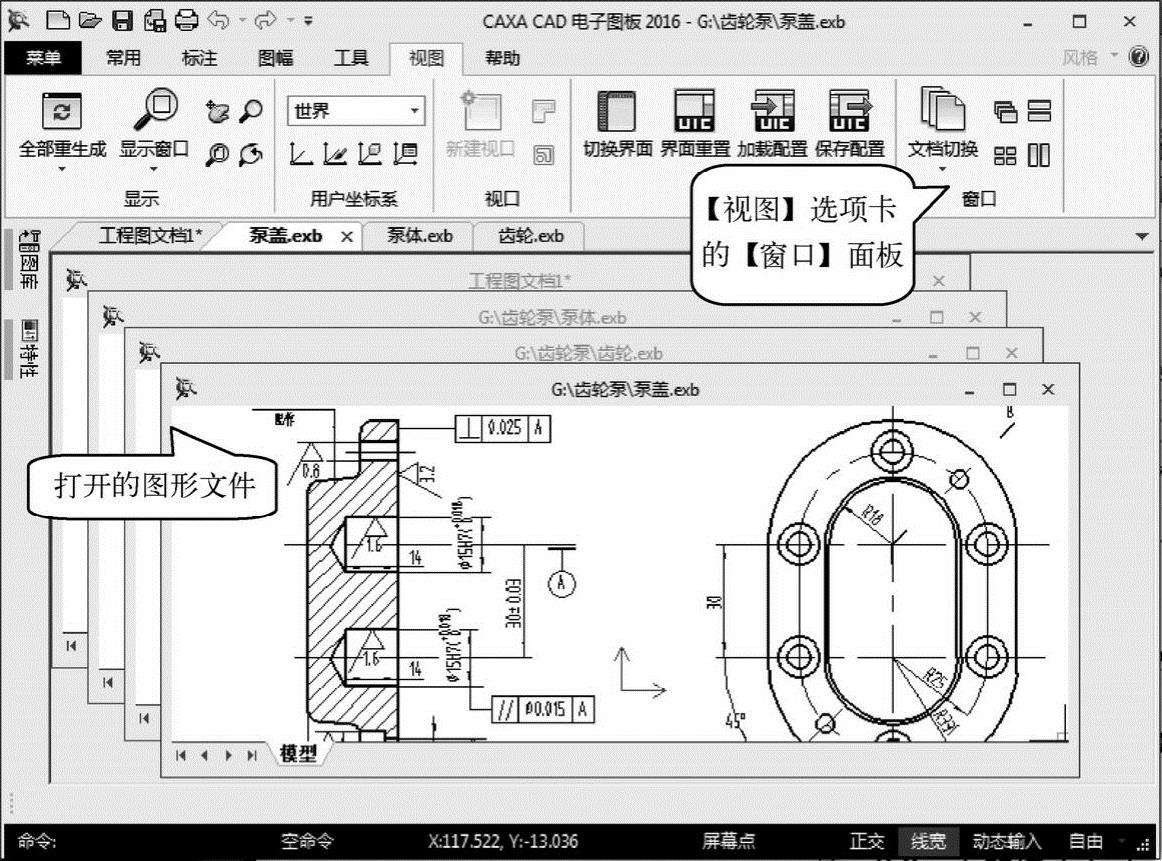This screenshot has height=861, width=1162.
Task: Click the Open file folder icon
Action: pyautogui.click(x=90, y=20)
